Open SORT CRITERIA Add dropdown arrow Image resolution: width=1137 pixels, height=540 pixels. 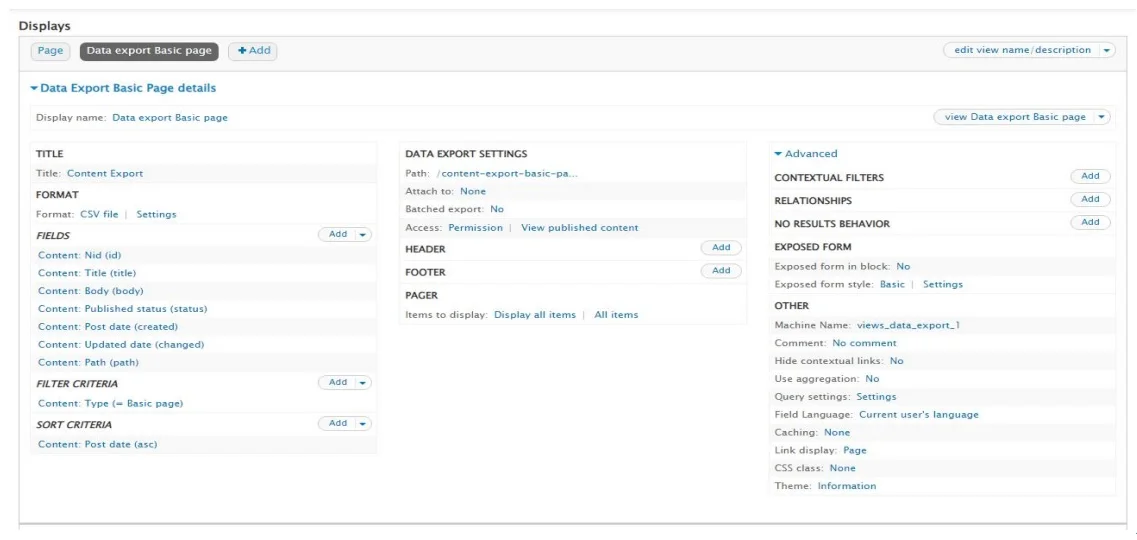pos(363,423)
